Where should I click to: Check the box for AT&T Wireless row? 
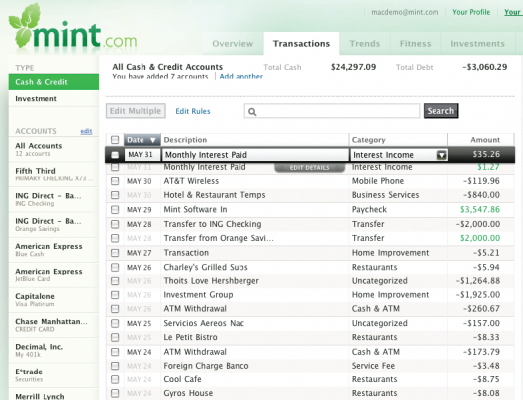click(x=115, y=181)
